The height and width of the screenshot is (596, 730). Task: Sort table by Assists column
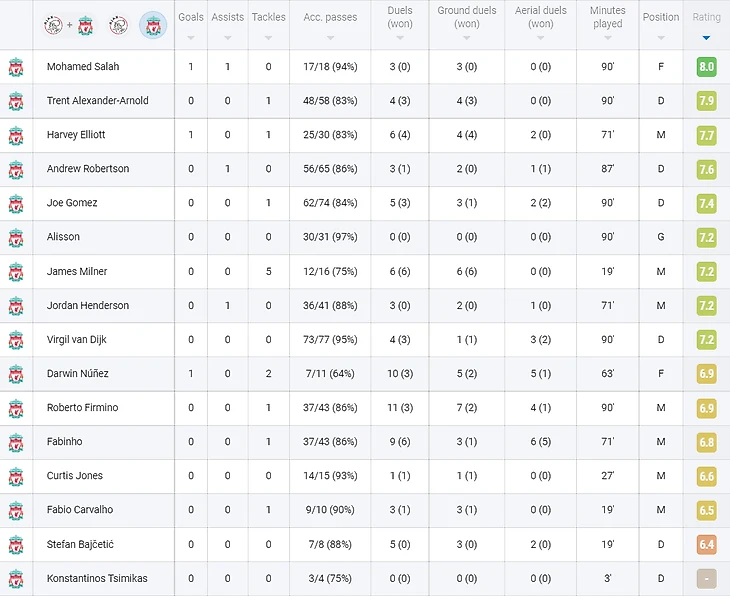[228, 24]
